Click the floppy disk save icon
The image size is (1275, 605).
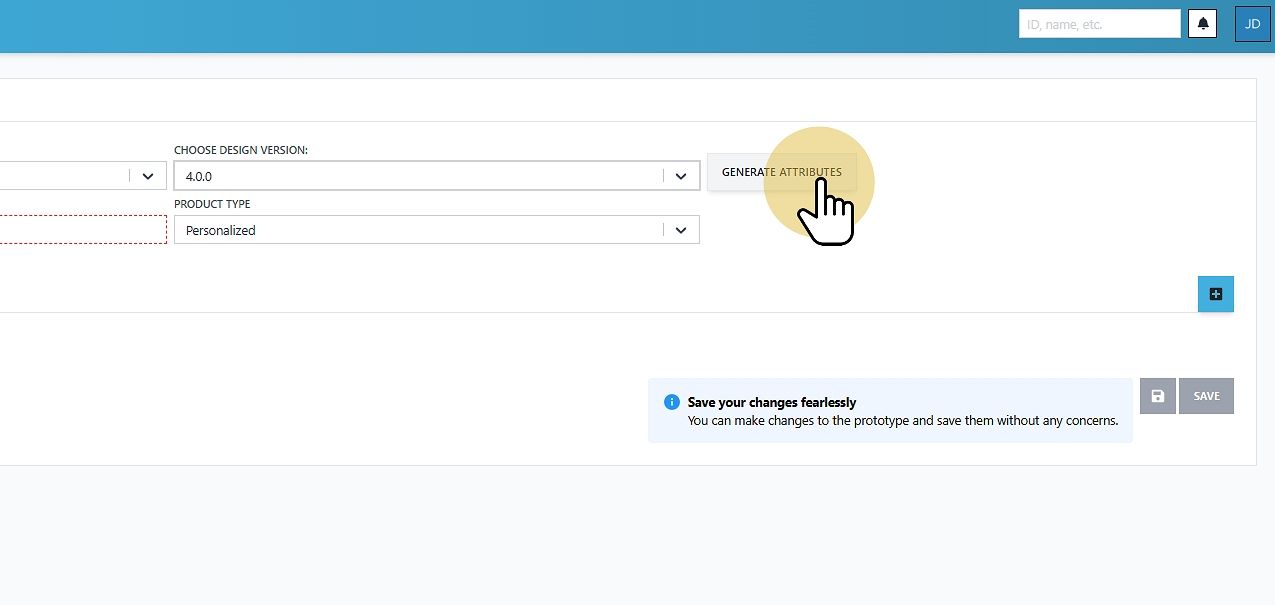tap(1158, 396)
